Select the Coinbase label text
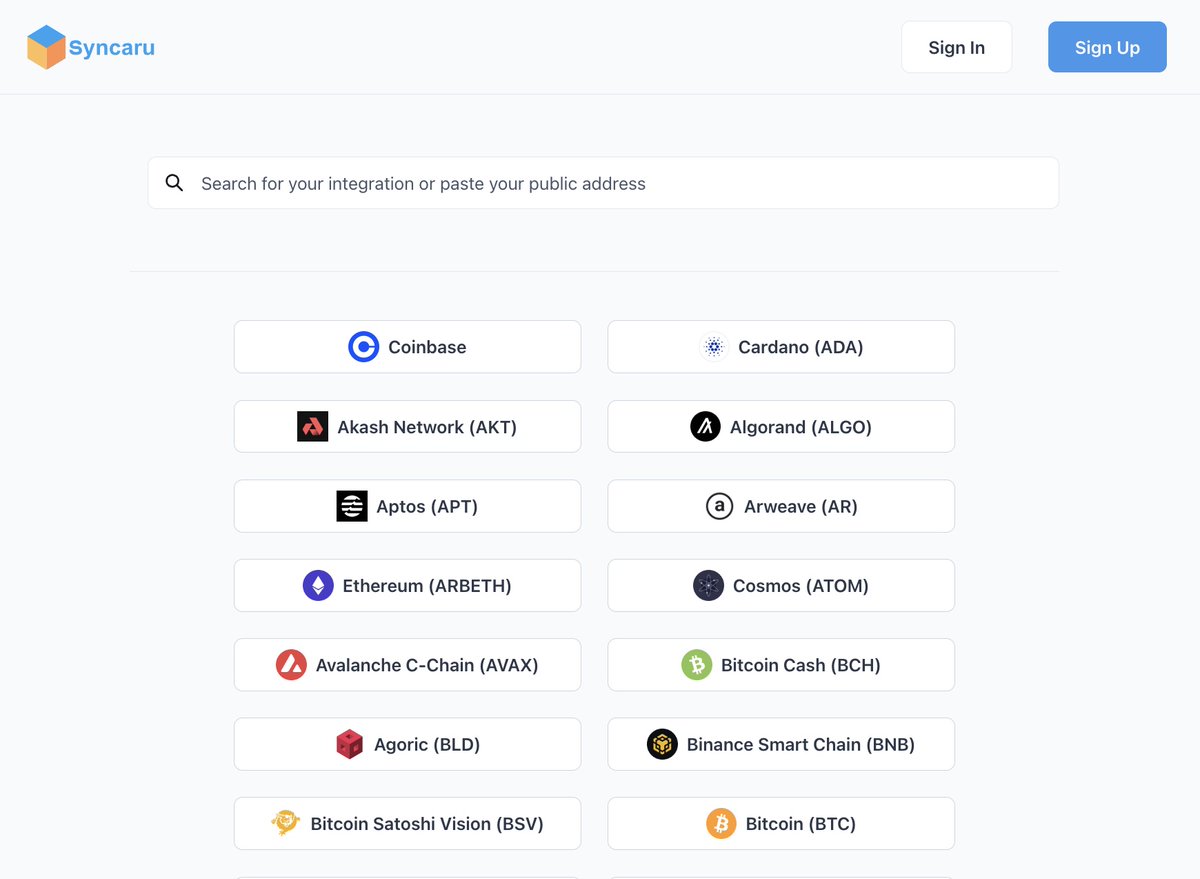Image resolution: width=1200 pixels, height=879 pixels. coord(427,347)
